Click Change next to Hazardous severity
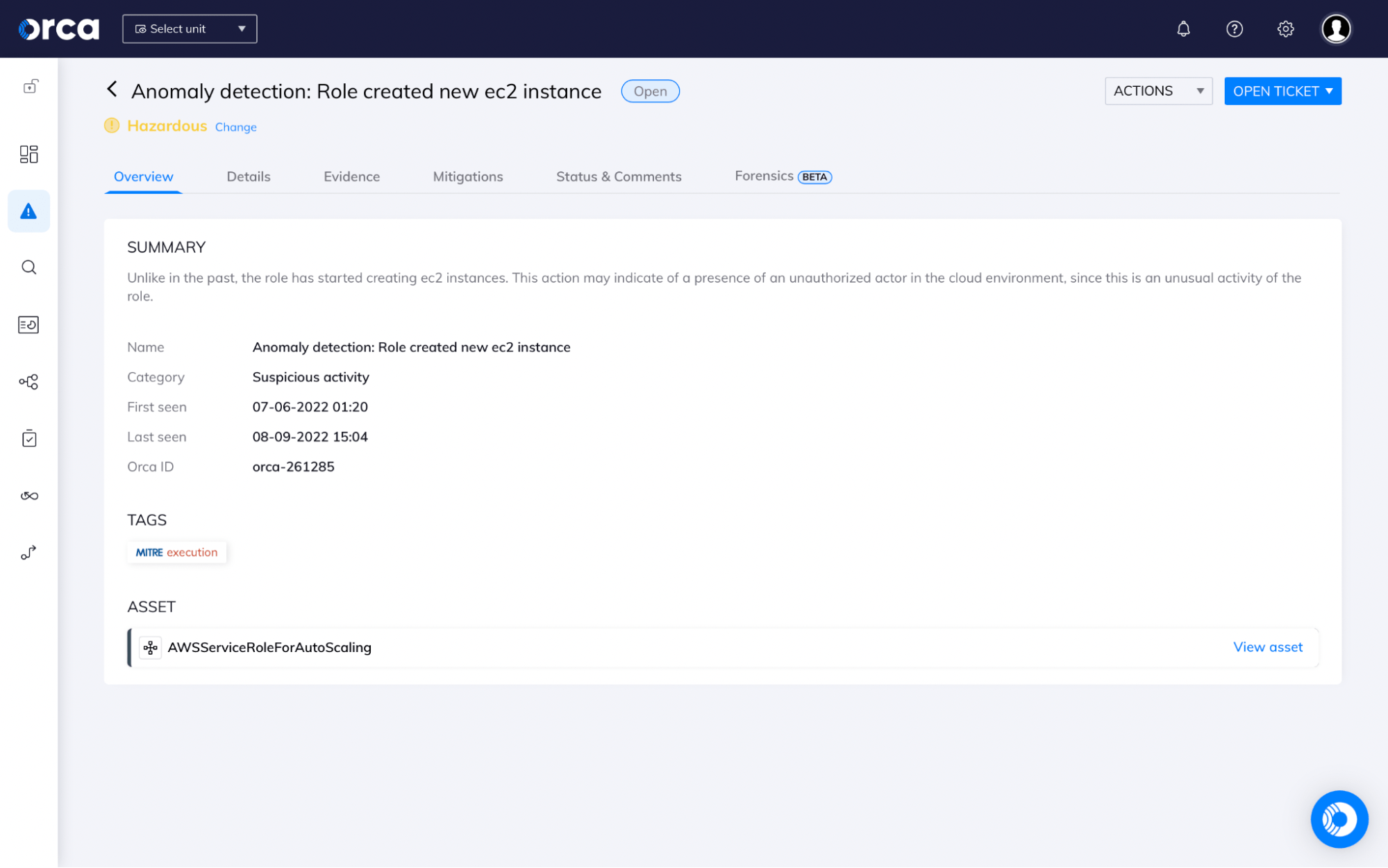 [x=235, y=126]
